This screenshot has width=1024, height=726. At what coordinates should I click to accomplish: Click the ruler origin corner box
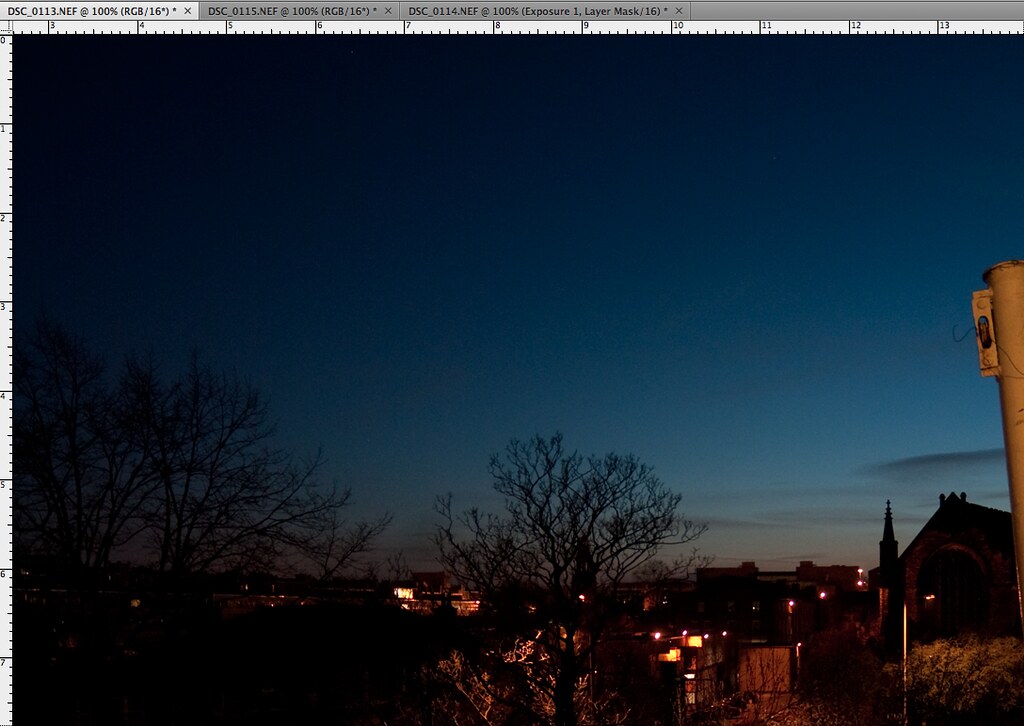pos(5,27)
